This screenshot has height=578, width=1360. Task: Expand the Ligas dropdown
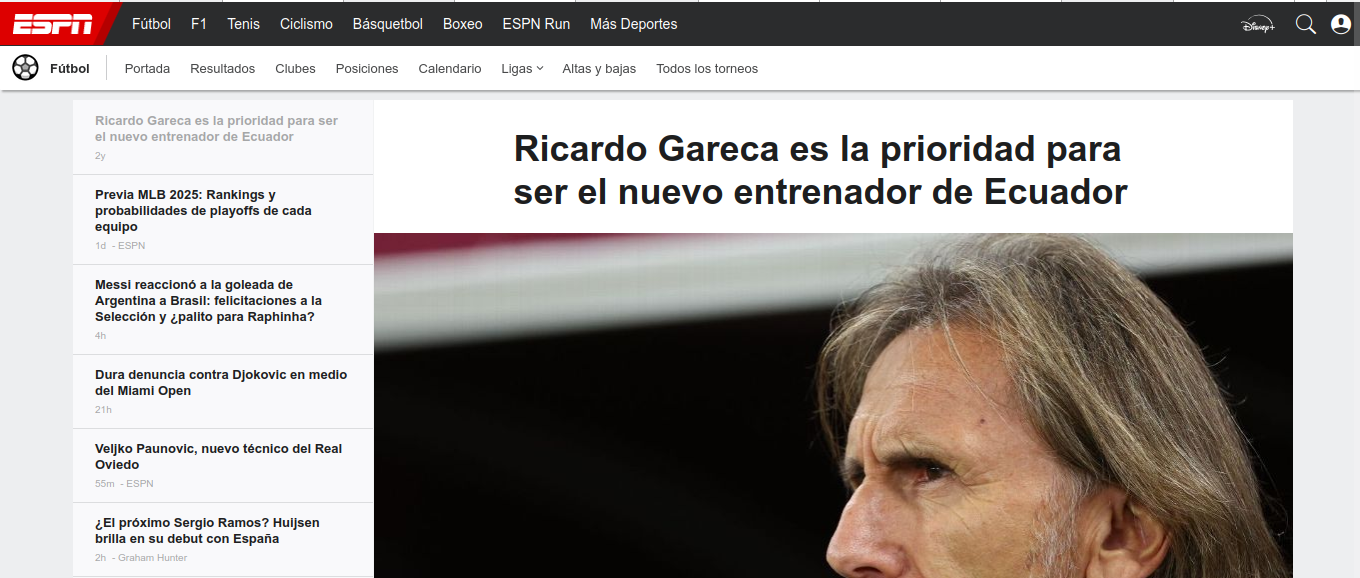coord(522,69)
